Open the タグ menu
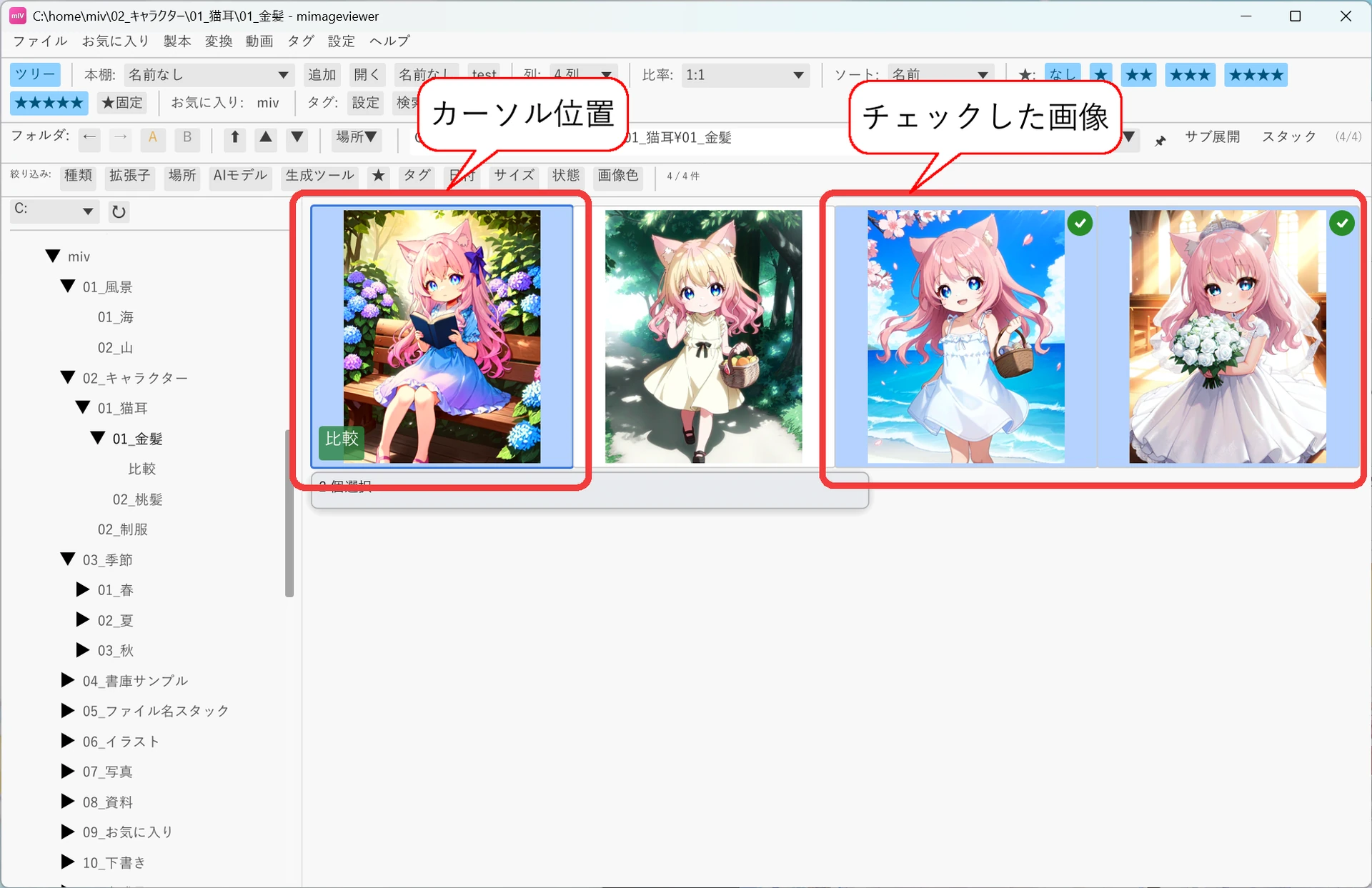 coord(301,41)
